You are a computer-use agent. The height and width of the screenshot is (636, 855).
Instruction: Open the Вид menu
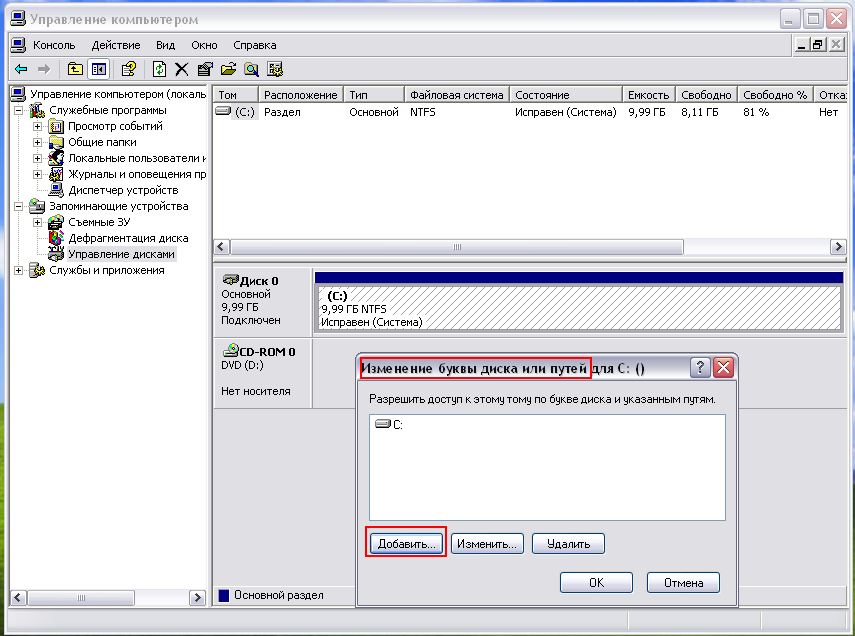(165, 45)
